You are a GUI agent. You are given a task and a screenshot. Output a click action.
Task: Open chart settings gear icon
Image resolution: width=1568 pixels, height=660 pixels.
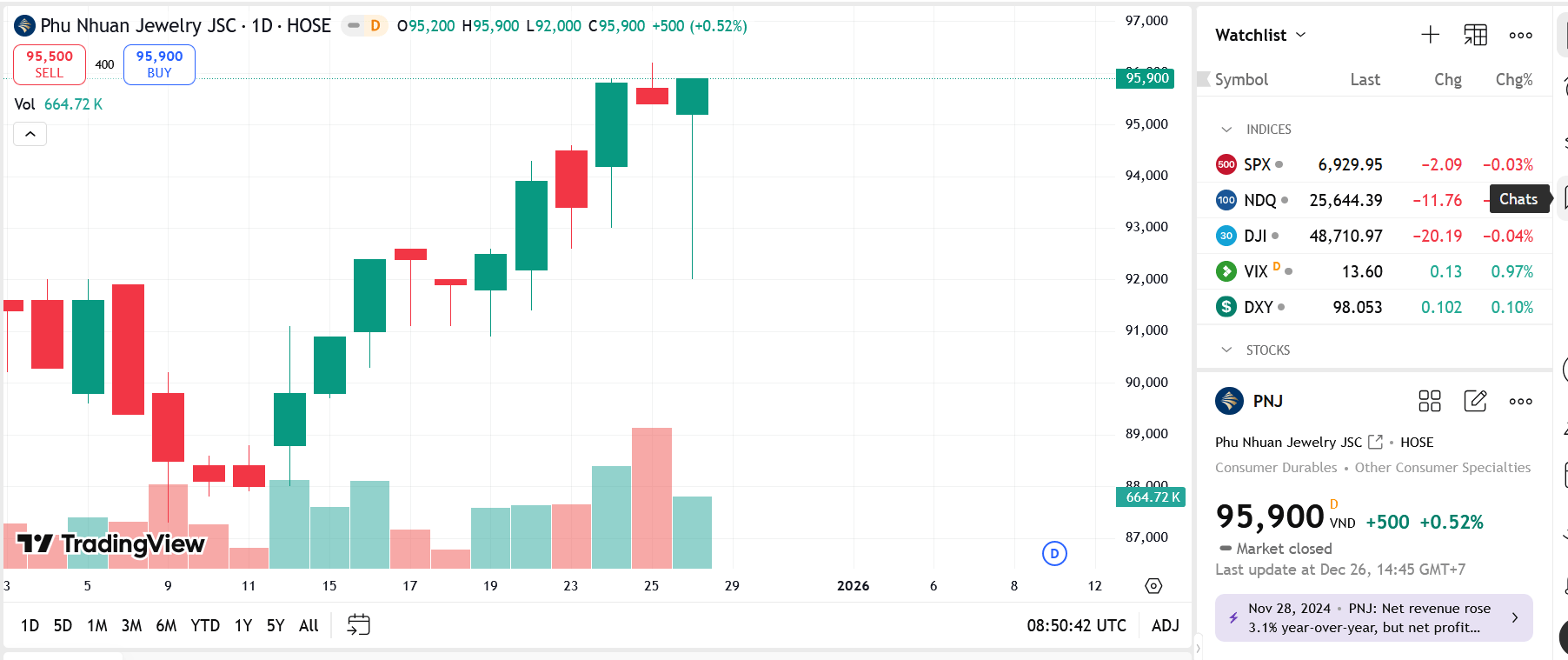point(1153,585)
